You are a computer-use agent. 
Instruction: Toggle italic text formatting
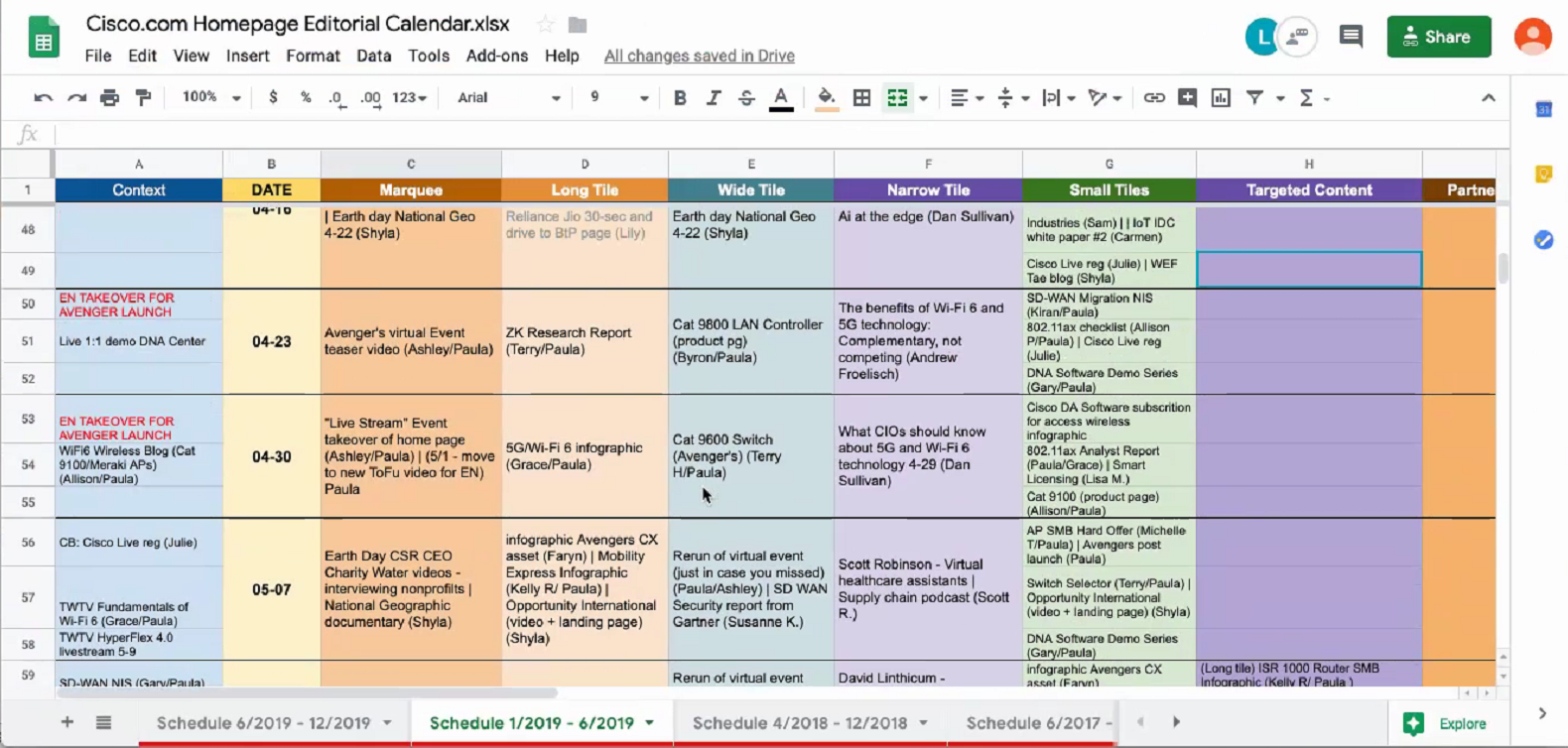tap(713, 97)
